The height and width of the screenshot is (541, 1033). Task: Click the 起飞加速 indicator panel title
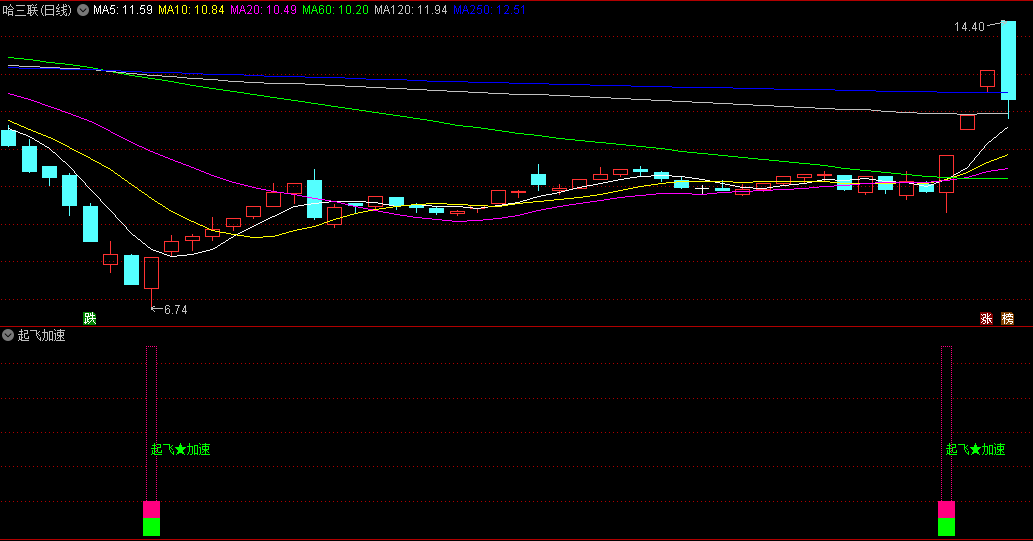click(x=42, y=335)
